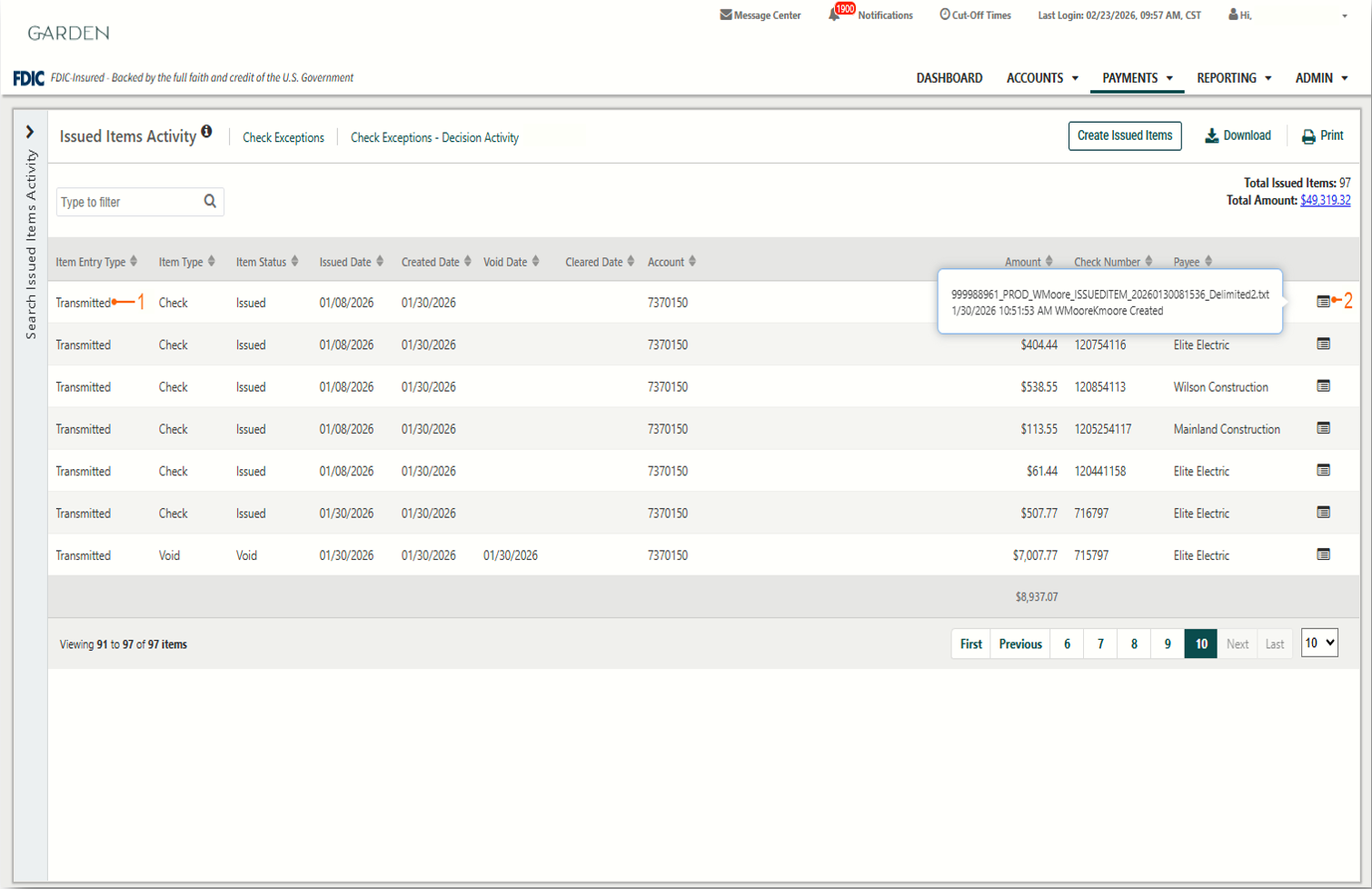1372x889 pixels.
Task: Click the search magnifier in filter box
Action: pyautogui.click(x=210, y=202)
